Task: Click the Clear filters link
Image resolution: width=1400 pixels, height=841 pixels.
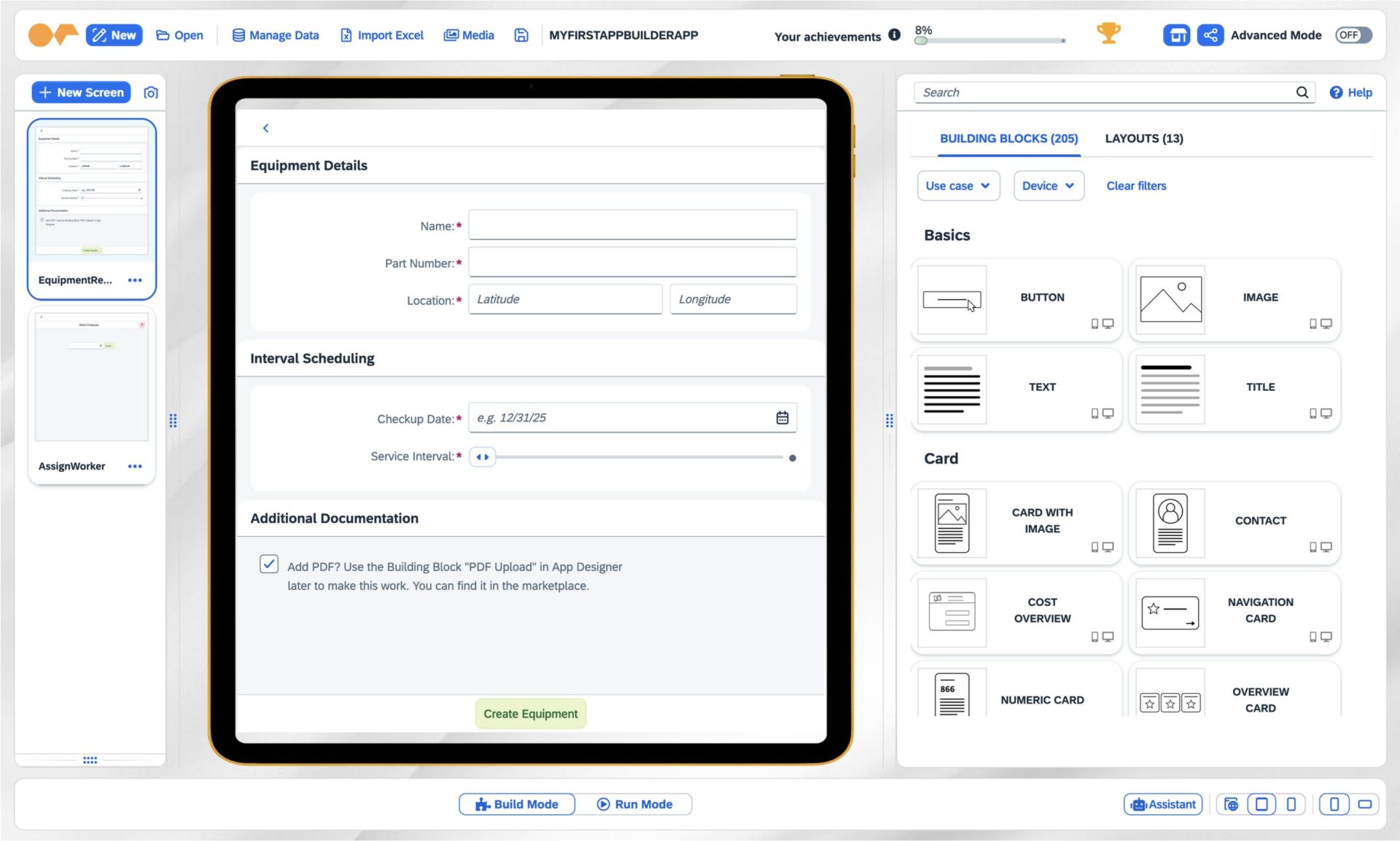Action: point(1135,185)
